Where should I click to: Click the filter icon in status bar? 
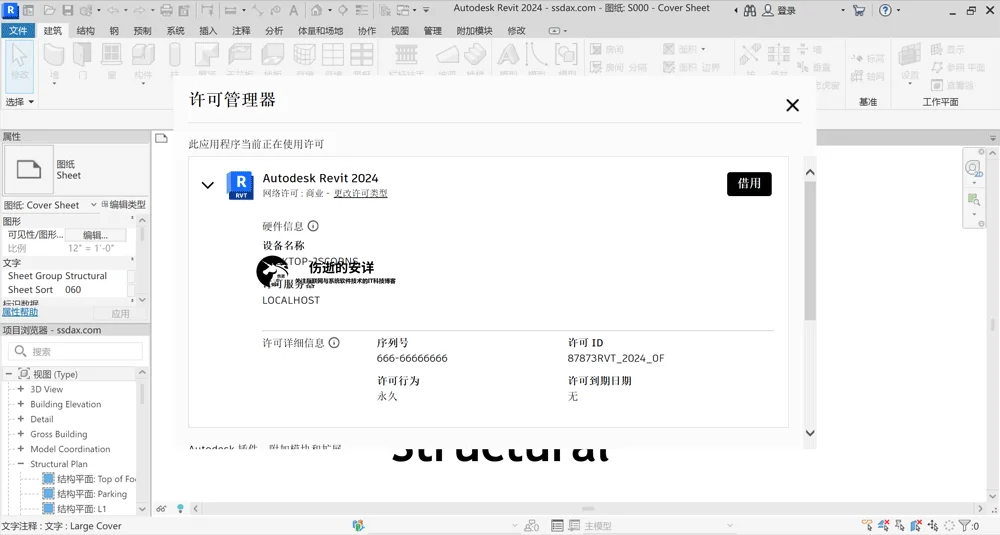click(965, 525)
